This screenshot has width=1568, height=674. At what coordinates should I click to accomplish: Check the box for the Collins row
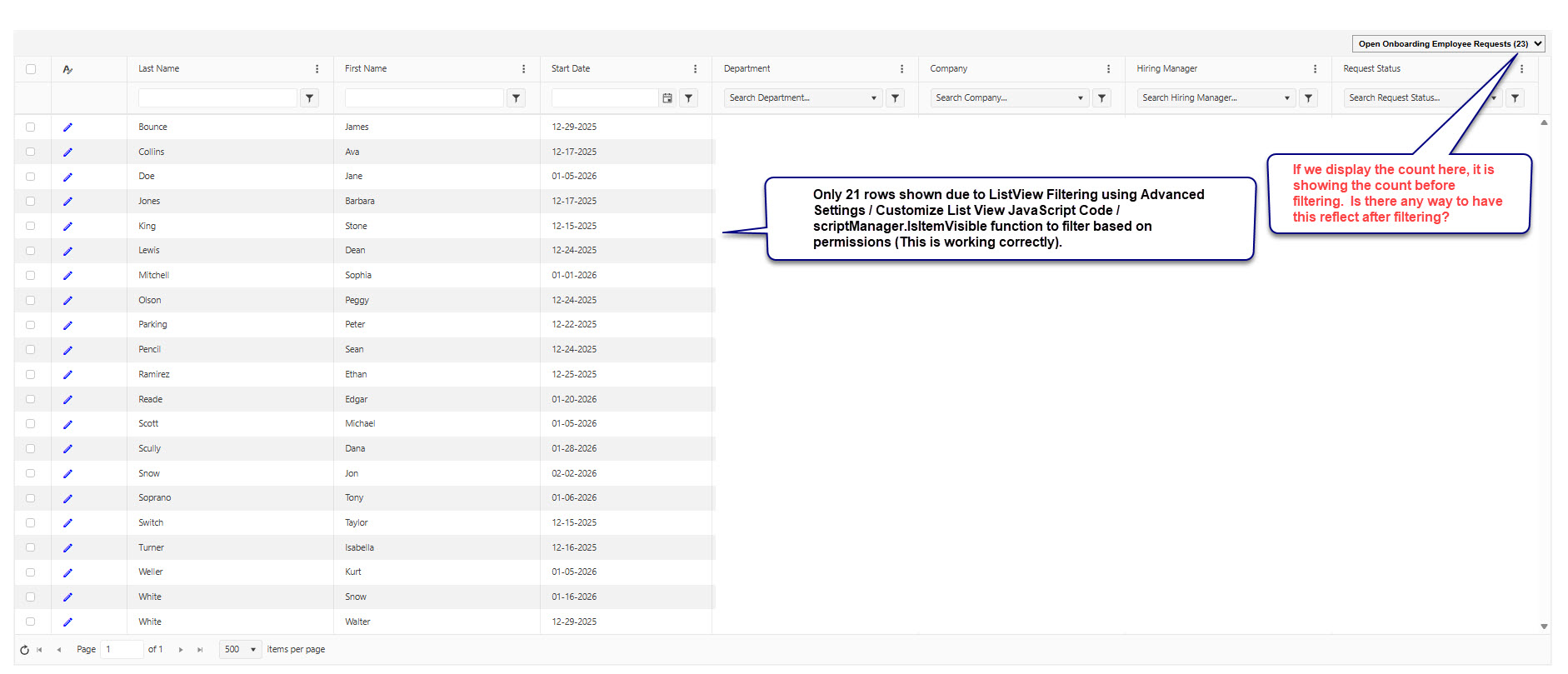pyautogui.click(x=31, y=152)
